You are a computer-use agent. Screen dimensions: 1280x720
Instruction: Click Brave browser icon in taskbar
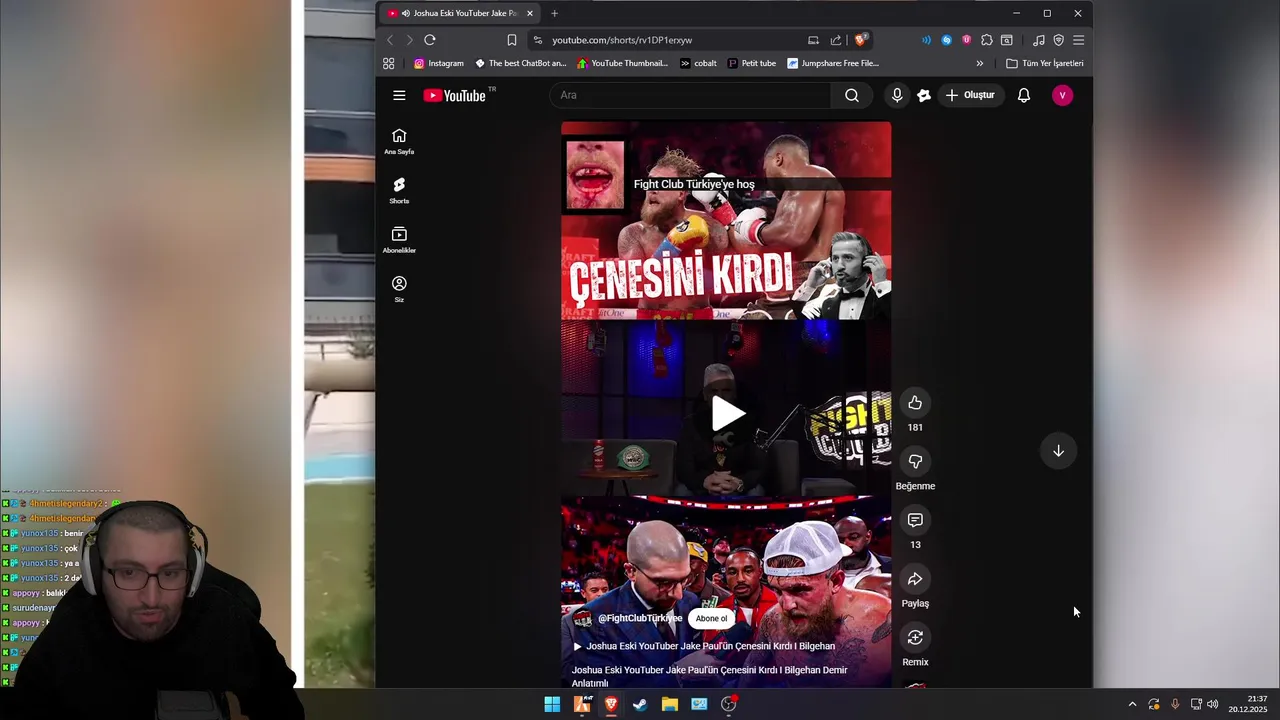click(611, 704)
